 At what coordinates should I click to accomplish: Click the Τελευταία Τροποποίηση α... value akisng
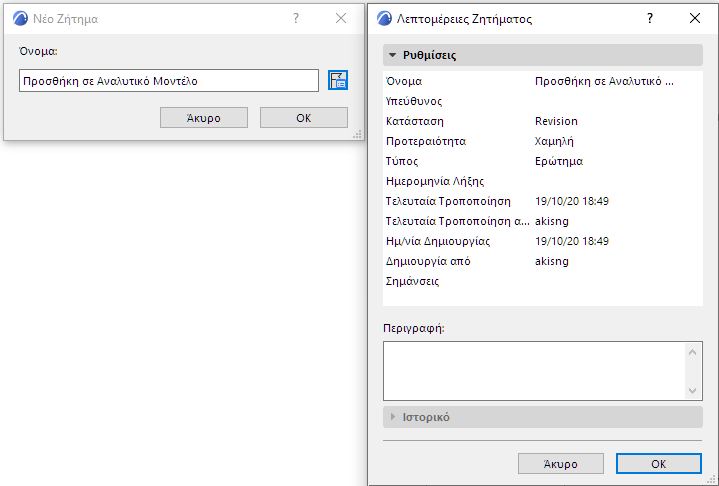pyautogui.click(x=552, y=221)
